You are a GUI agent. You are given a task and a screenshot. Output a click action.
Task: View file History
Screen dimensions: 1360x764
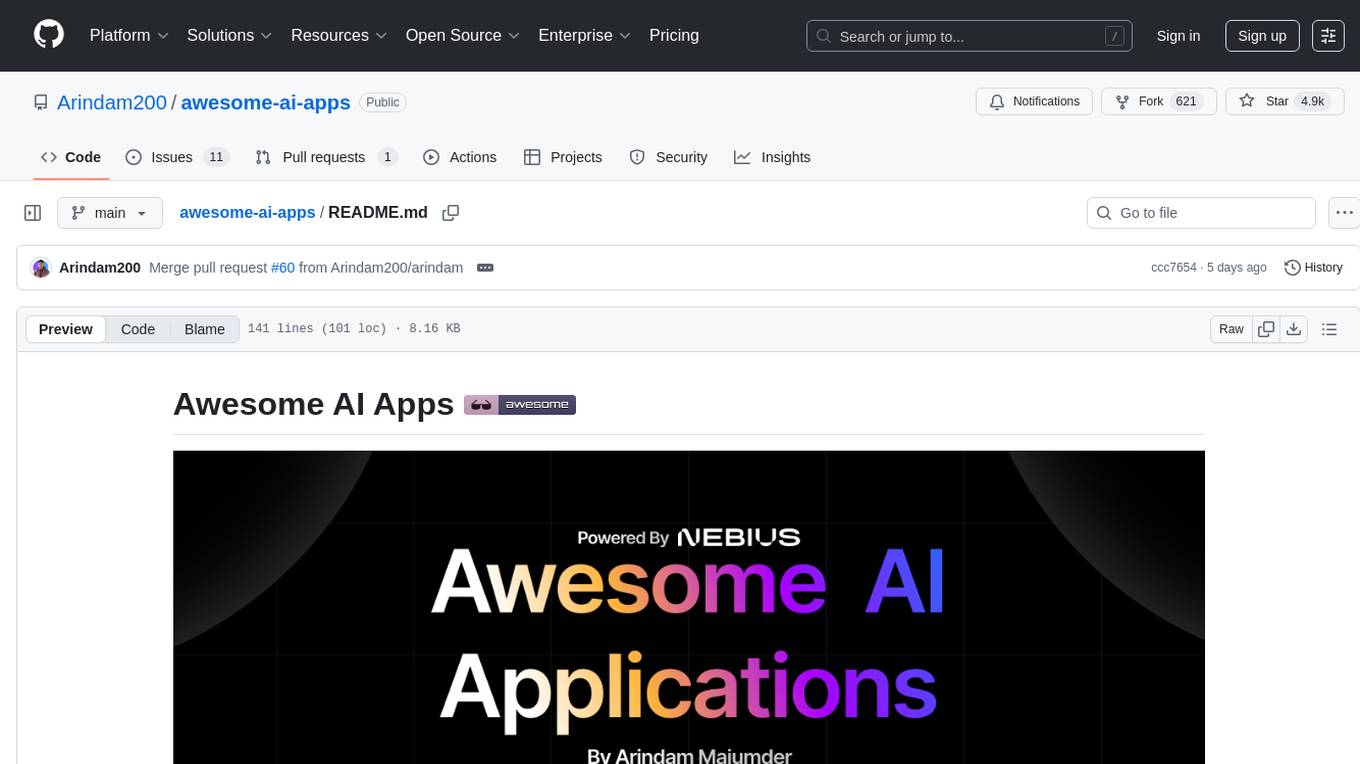pos(1313,267)
